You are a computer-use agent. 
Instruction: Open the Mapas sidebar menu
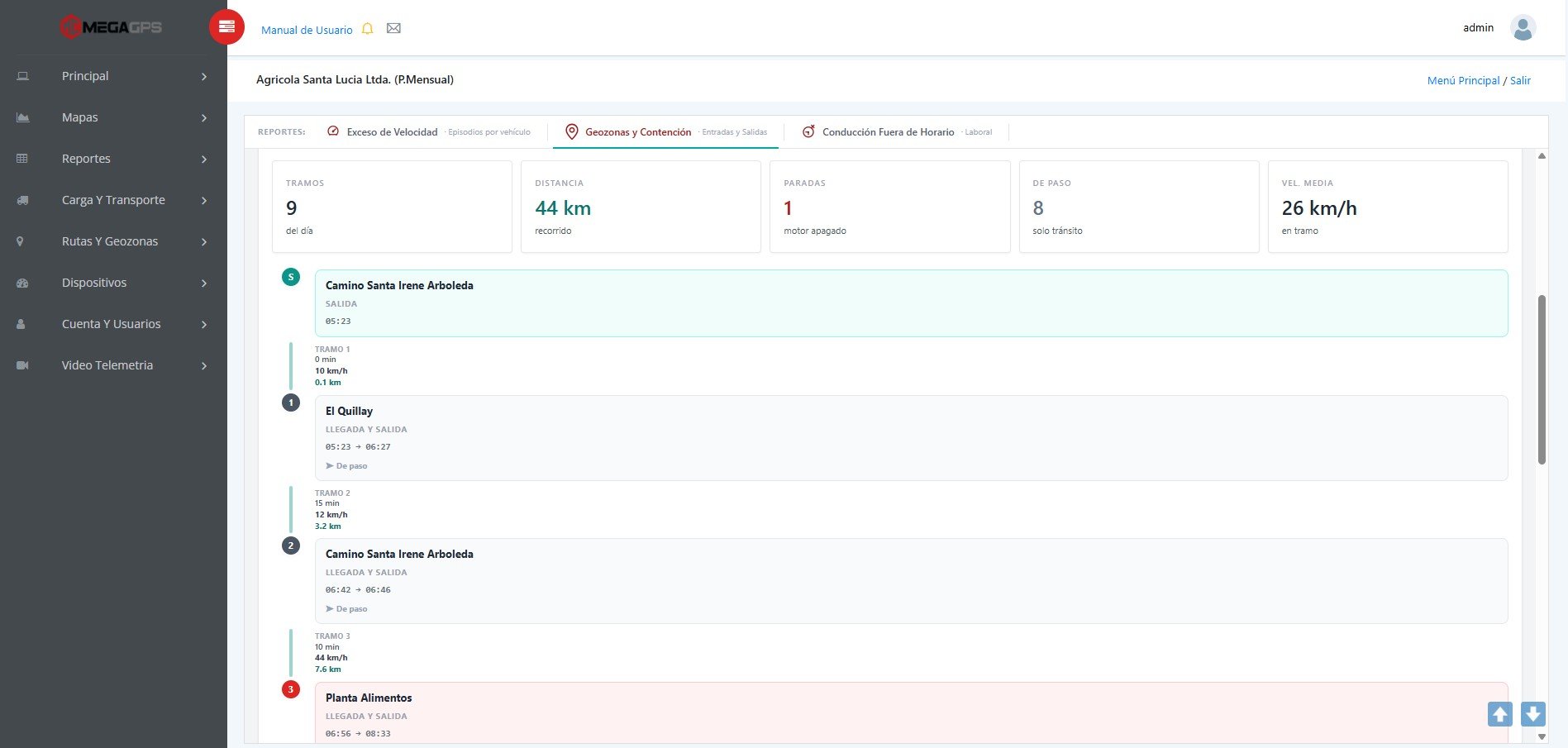(113, 117)
